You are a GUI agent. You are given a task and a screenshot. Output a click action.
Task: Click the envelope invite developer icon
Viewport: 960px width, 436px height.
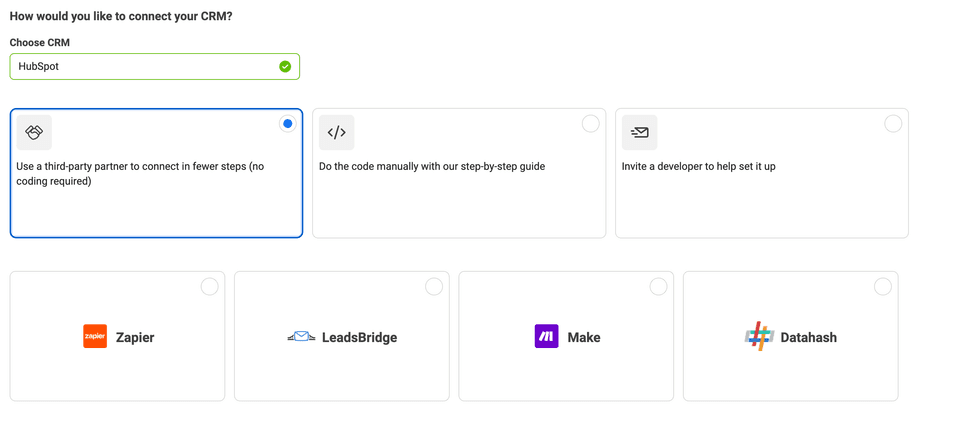pos(640,132)
